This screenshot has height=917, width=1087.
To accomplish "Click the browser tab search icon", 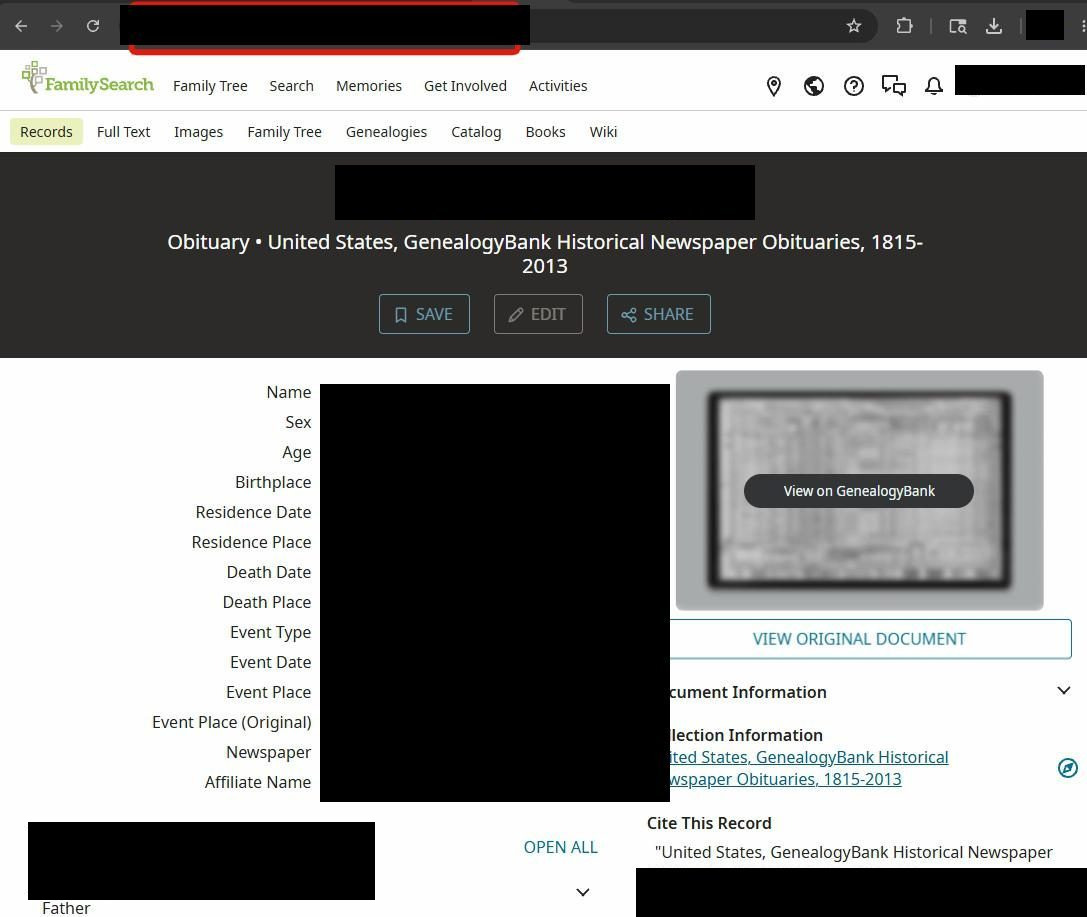I will 957,26.
